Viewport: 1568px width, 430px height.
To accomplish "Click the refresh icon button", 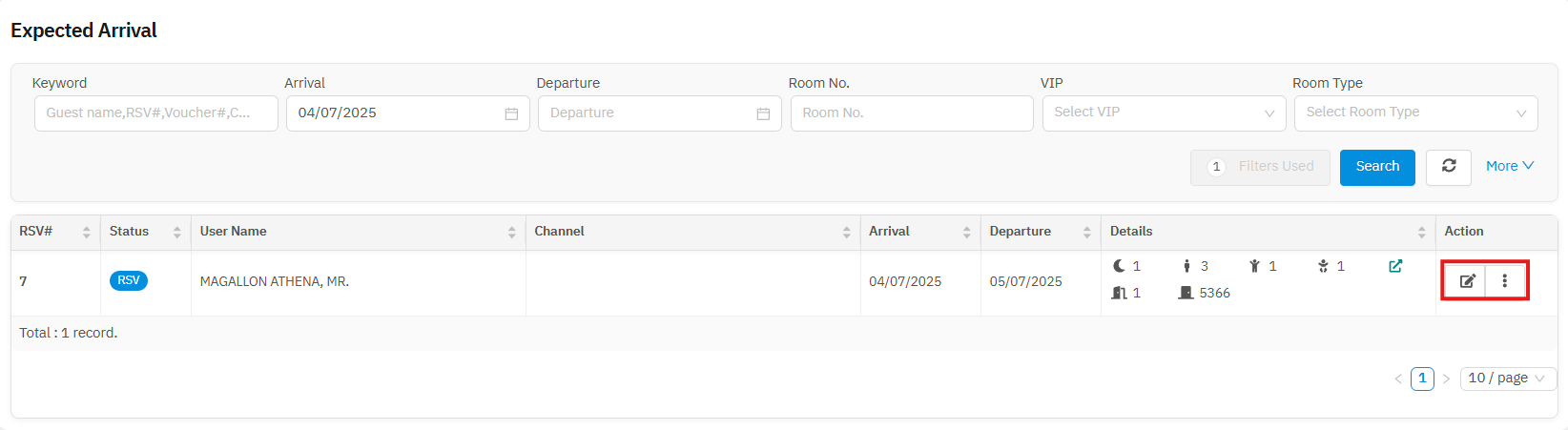I will (x=1449, y=167).
